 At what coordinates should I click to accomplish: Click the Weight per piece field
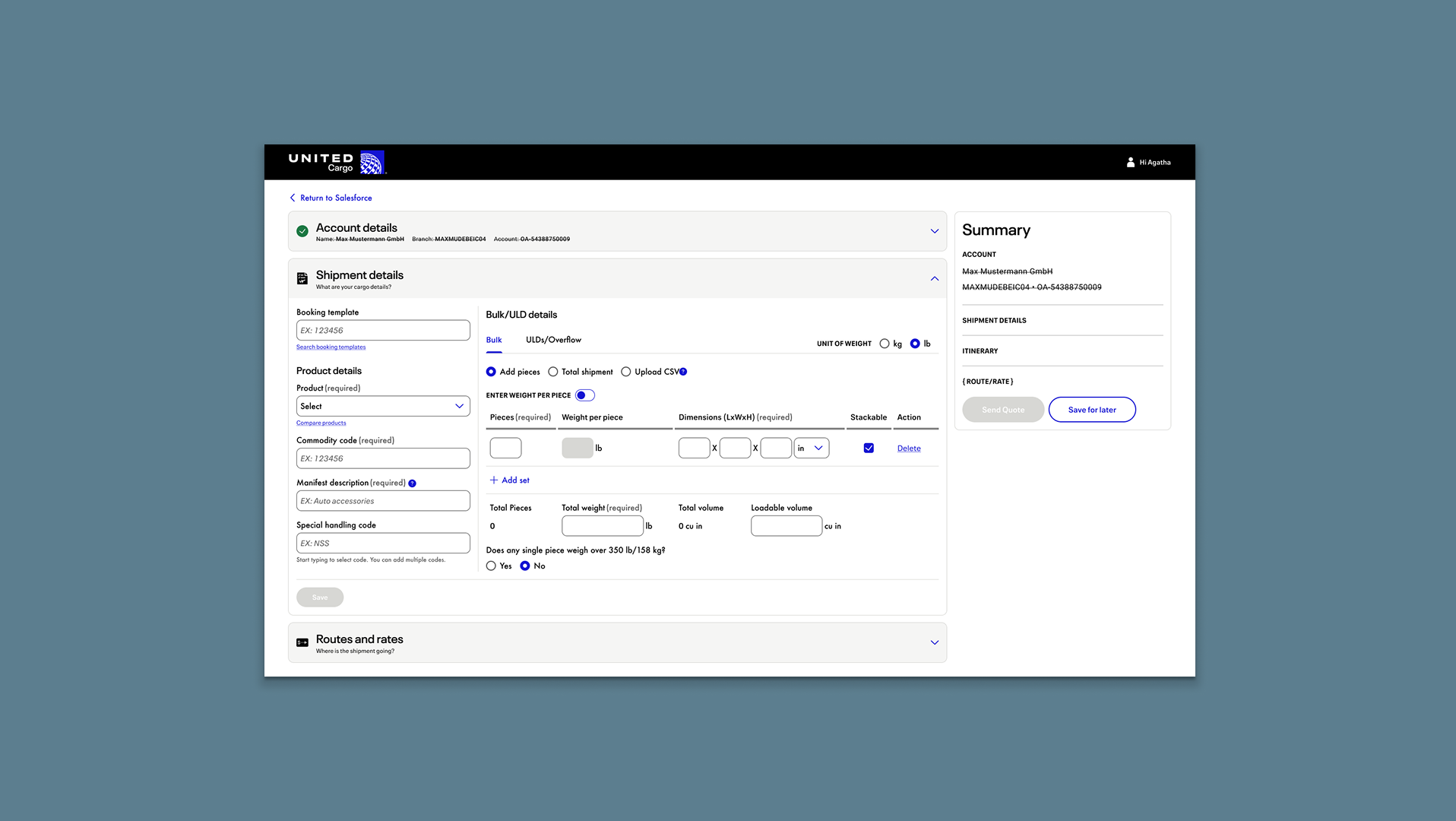578,449
